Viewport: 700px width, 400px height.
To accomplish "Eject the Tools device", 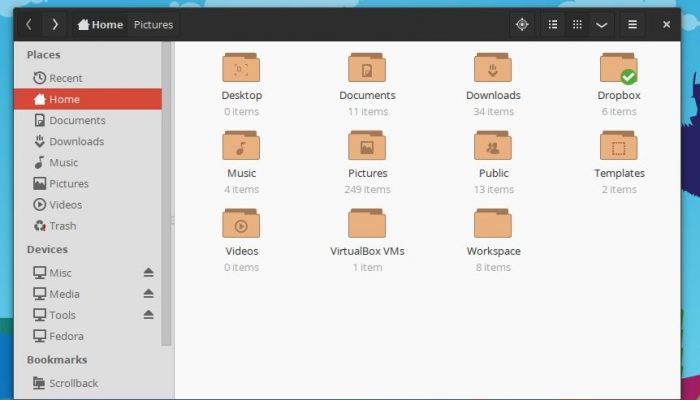I will click(x=149, y=314).
